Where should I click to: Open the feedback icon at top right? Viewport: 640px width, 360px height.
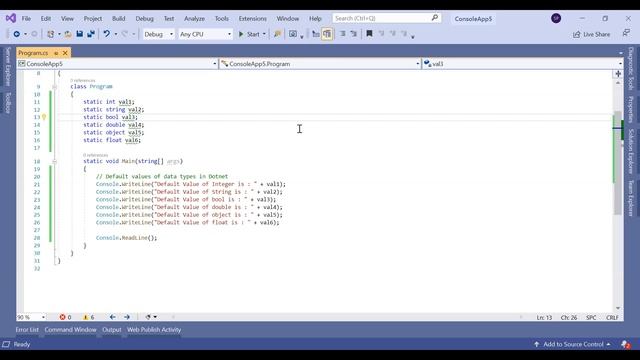[626, 33]
